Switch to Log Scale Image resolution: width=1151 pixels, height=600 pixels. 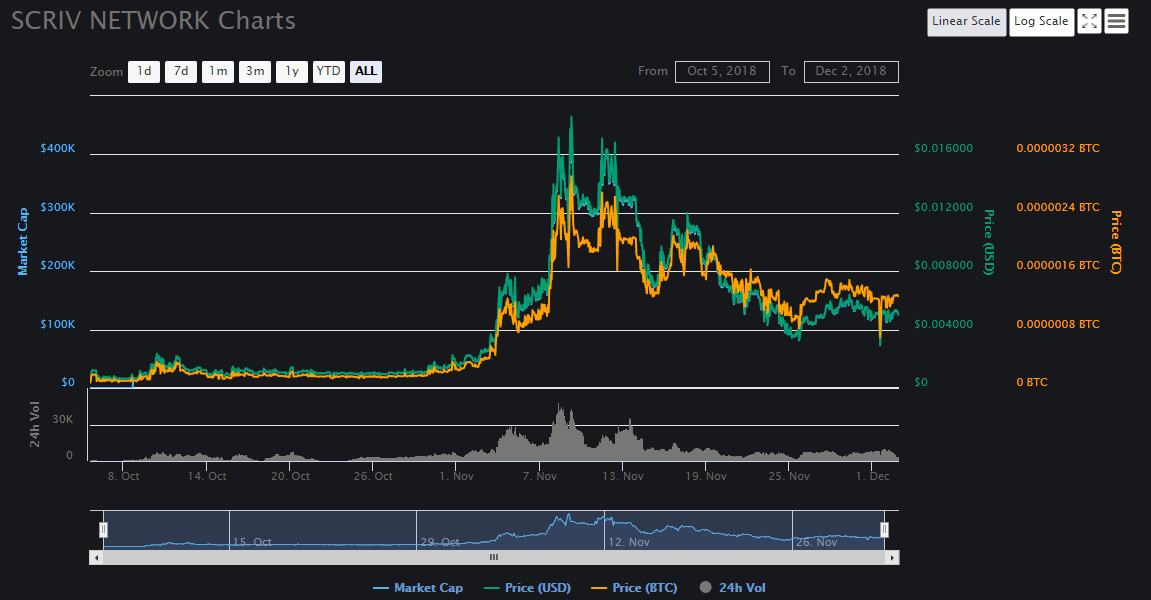click(1041, 21)
